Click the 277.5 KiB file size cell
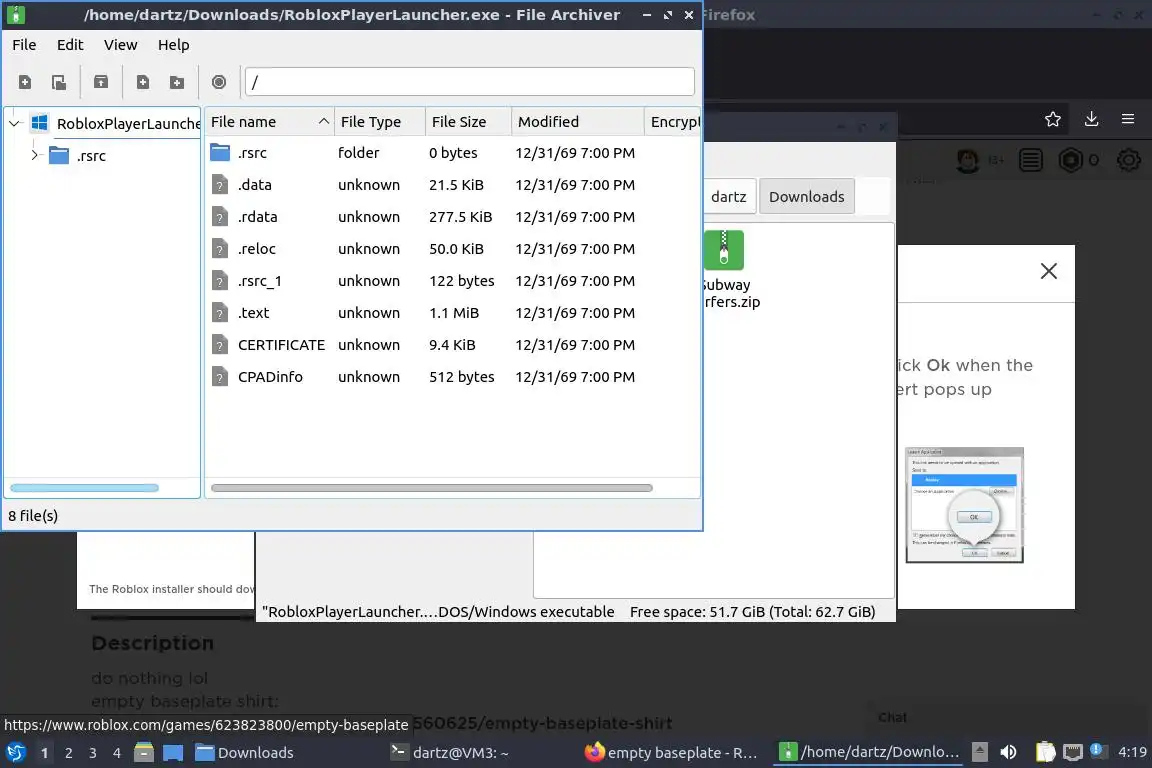 click(460, 217)
